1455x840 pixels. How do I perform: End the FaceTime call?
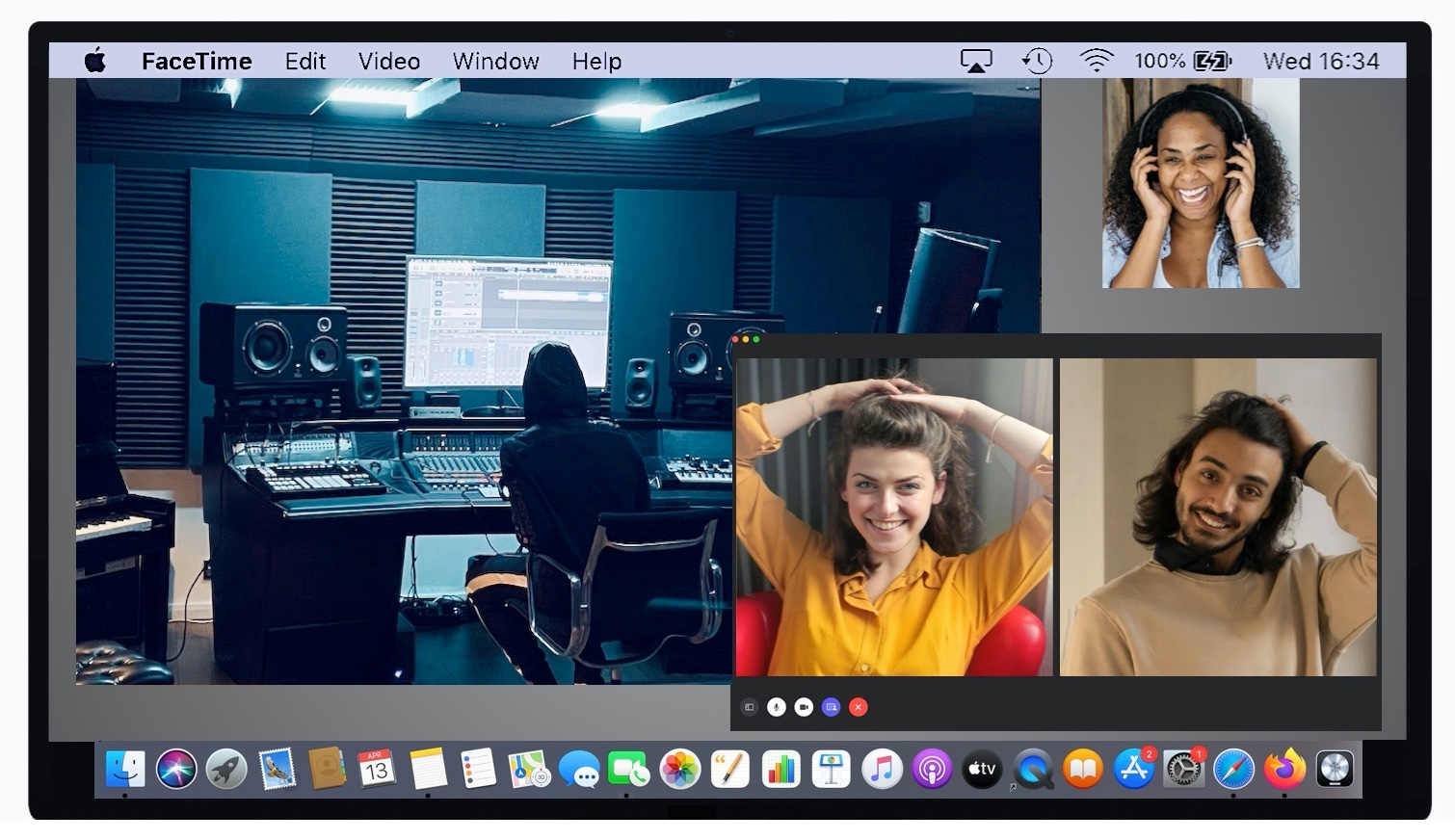(x=858, y=707)
